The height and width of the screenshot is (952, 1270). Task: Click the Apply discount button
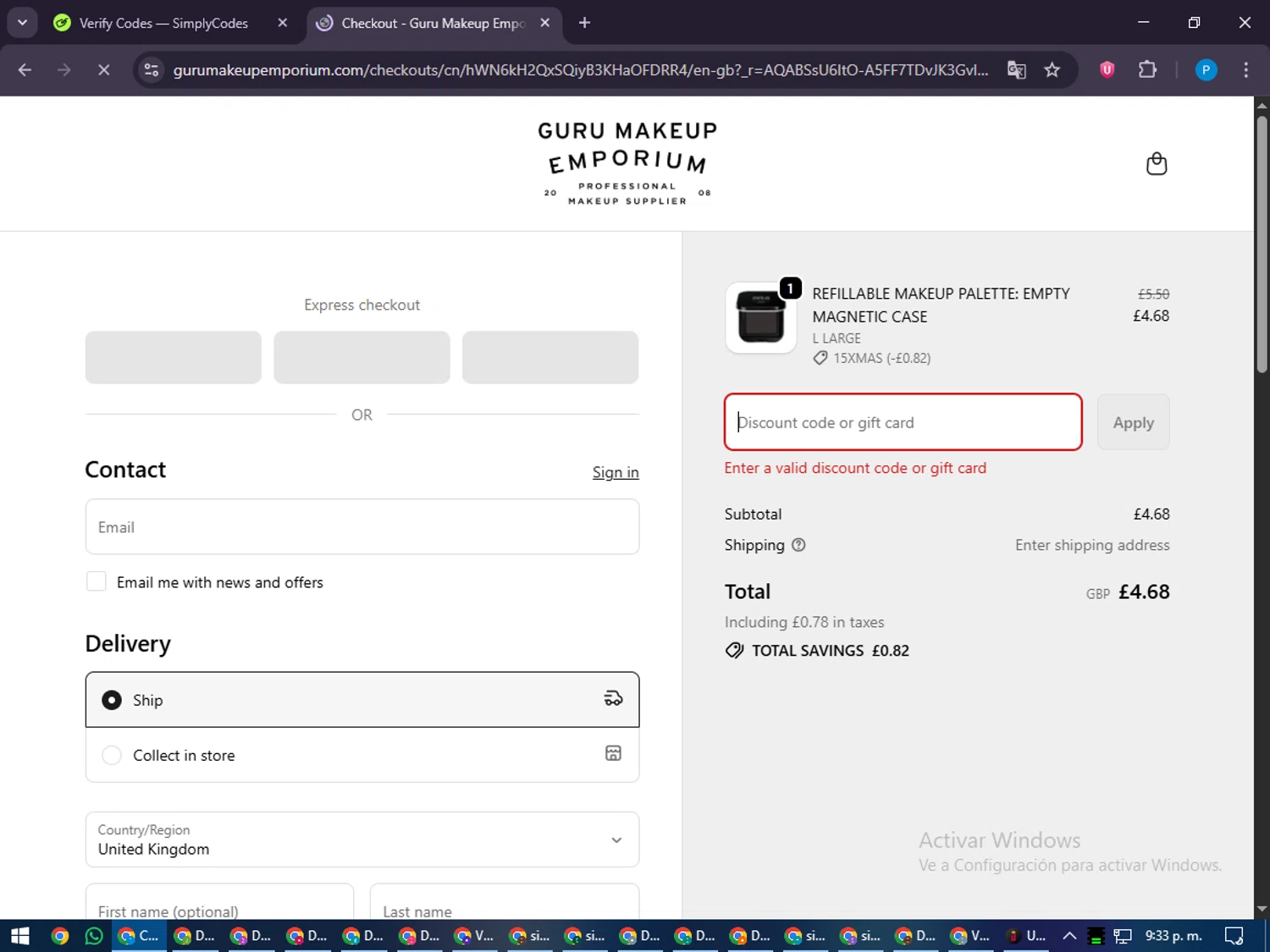click(1133, 422)
